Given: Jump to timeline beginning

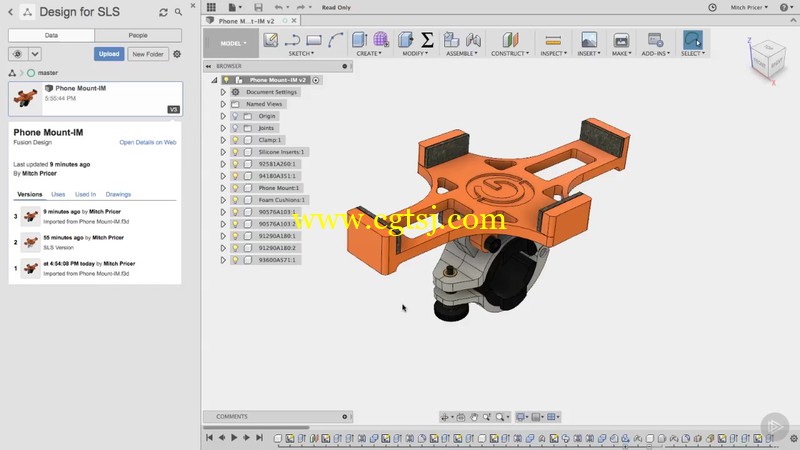Looking at the screenshot, I should coord(209,437).
